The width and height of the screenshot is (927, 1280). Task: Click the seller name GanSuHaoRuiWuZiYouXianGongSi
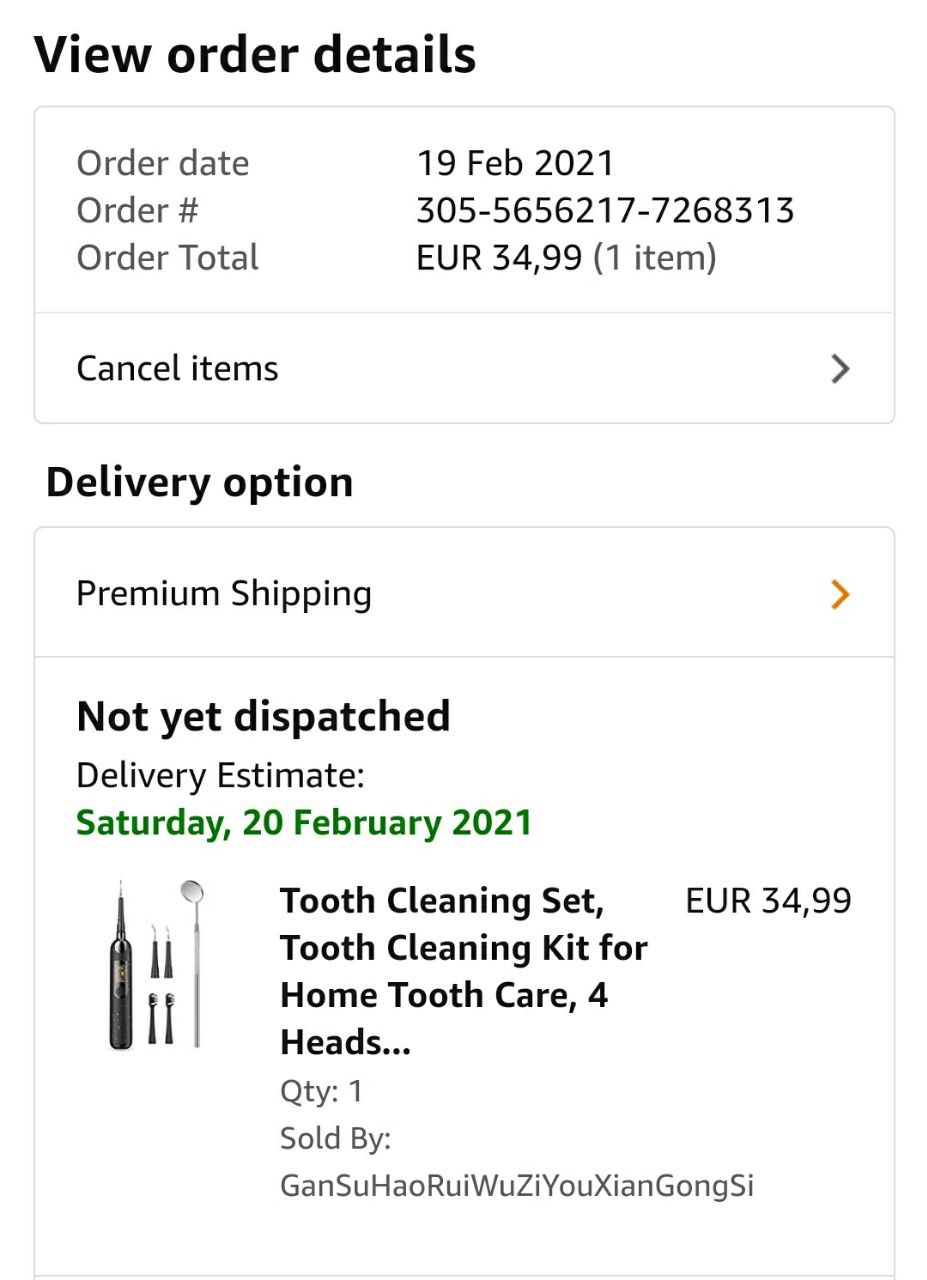517,1186
